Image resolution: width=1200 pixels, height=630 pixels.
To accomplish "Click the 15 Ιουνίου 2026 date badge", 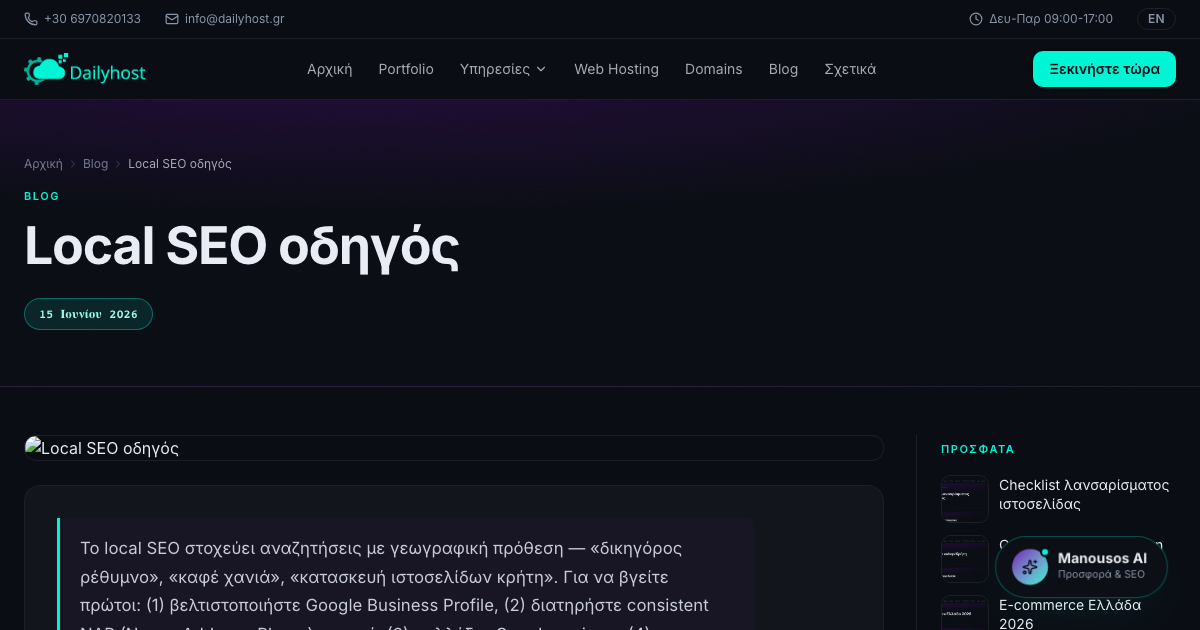I will pyautogui.click(x=88, y=314).
